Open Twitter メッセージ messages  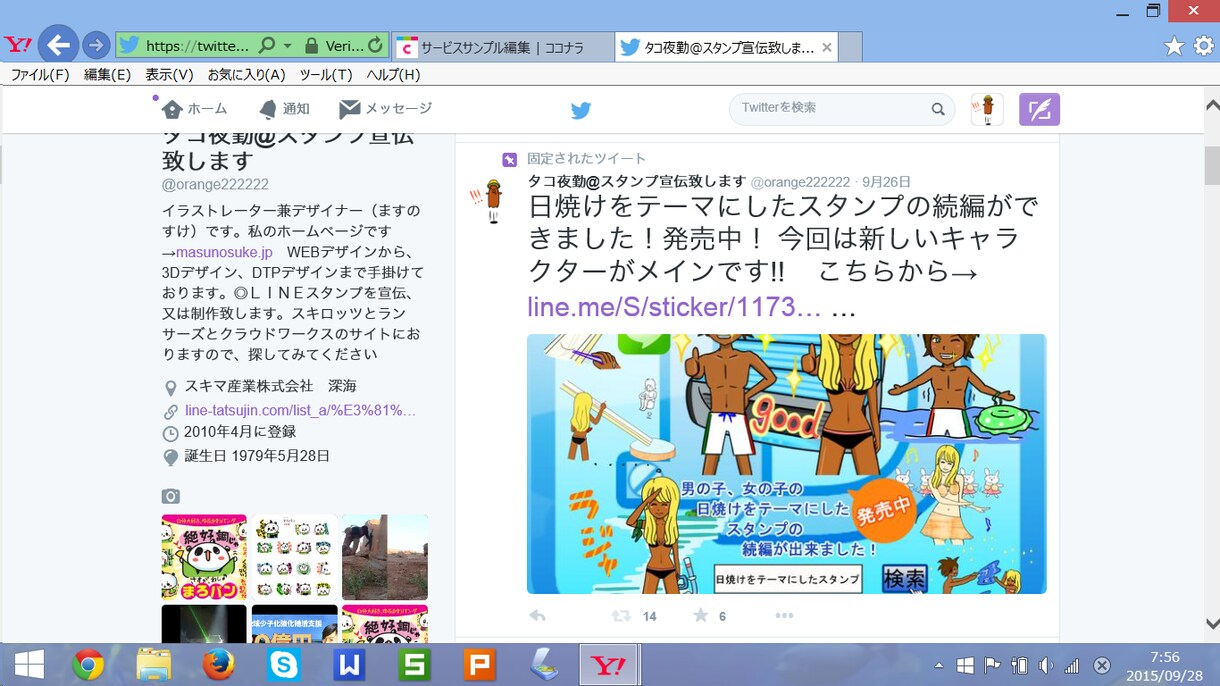pyautogui.click(x=386, y=109)
